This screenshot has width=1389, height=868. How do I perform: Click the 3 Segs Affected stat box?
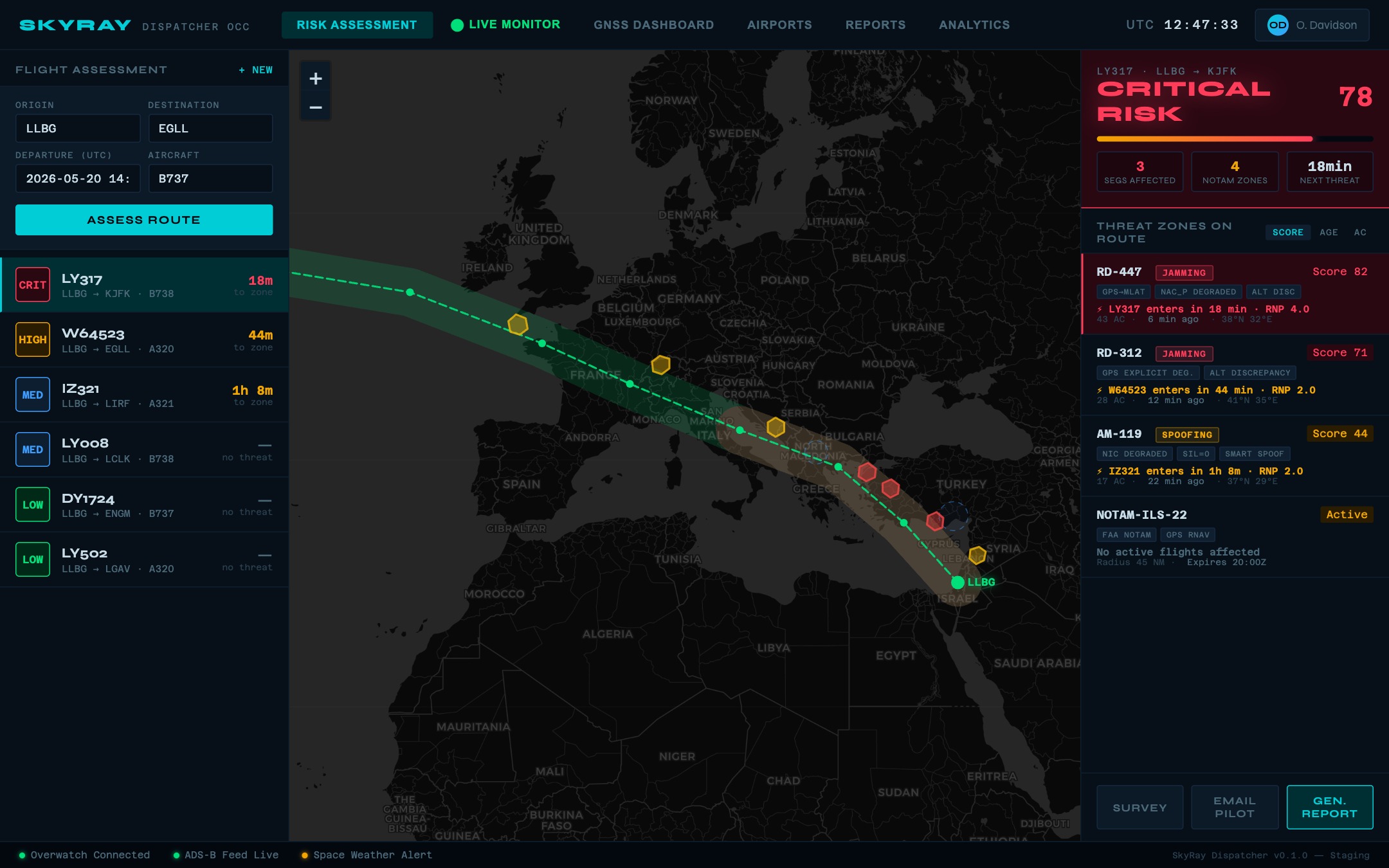coord(1139,172)
